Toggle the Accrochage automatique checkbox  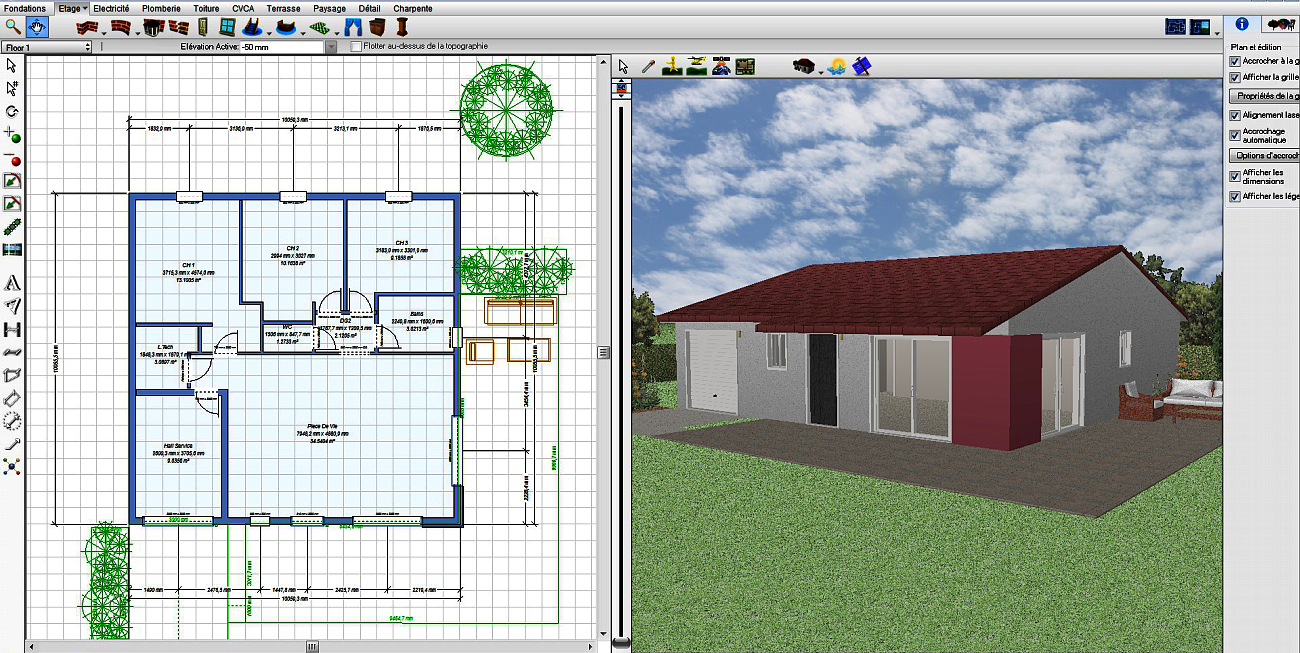[1234, 135]
